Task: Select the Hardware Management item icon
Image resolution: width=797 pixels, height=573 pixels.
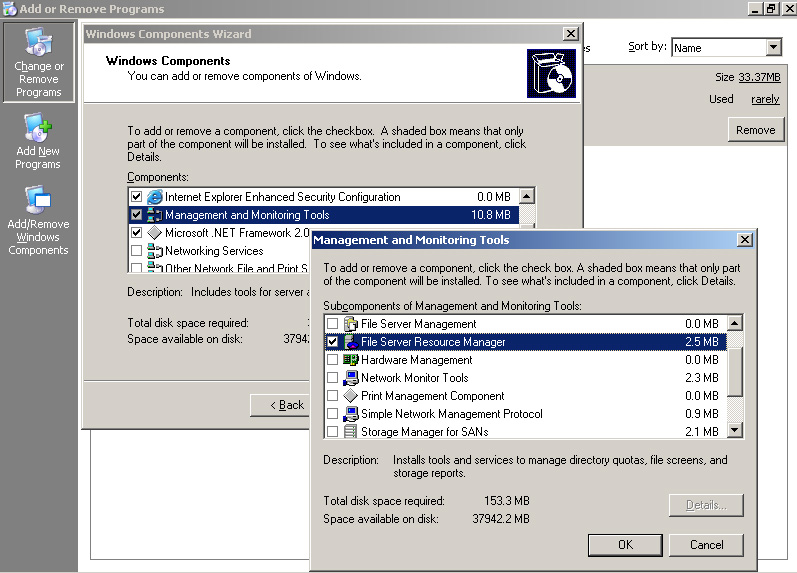Action: [351, 360]
